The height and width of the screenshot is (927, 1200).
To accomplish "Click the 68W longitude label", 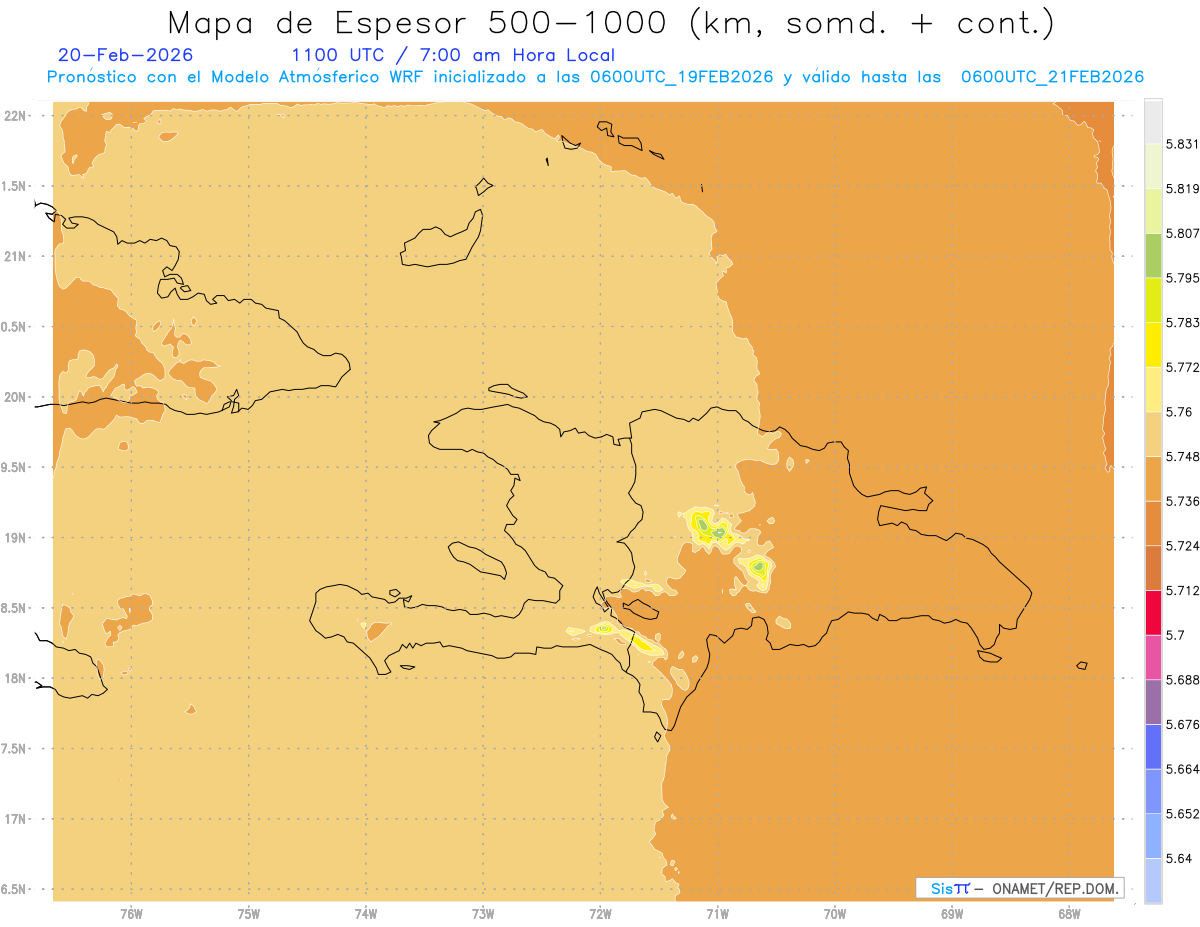I will (1069, 914).
